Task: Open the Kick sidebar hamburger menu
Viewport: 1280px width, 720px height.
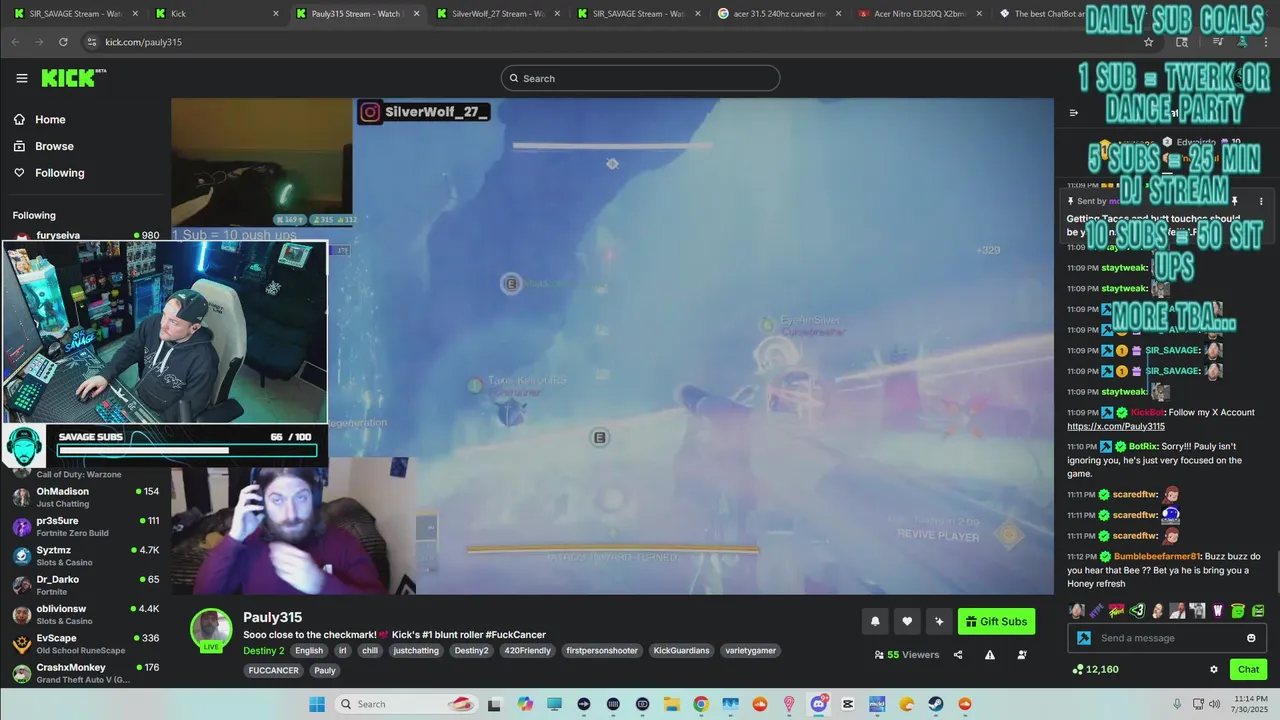Action: 22,78
